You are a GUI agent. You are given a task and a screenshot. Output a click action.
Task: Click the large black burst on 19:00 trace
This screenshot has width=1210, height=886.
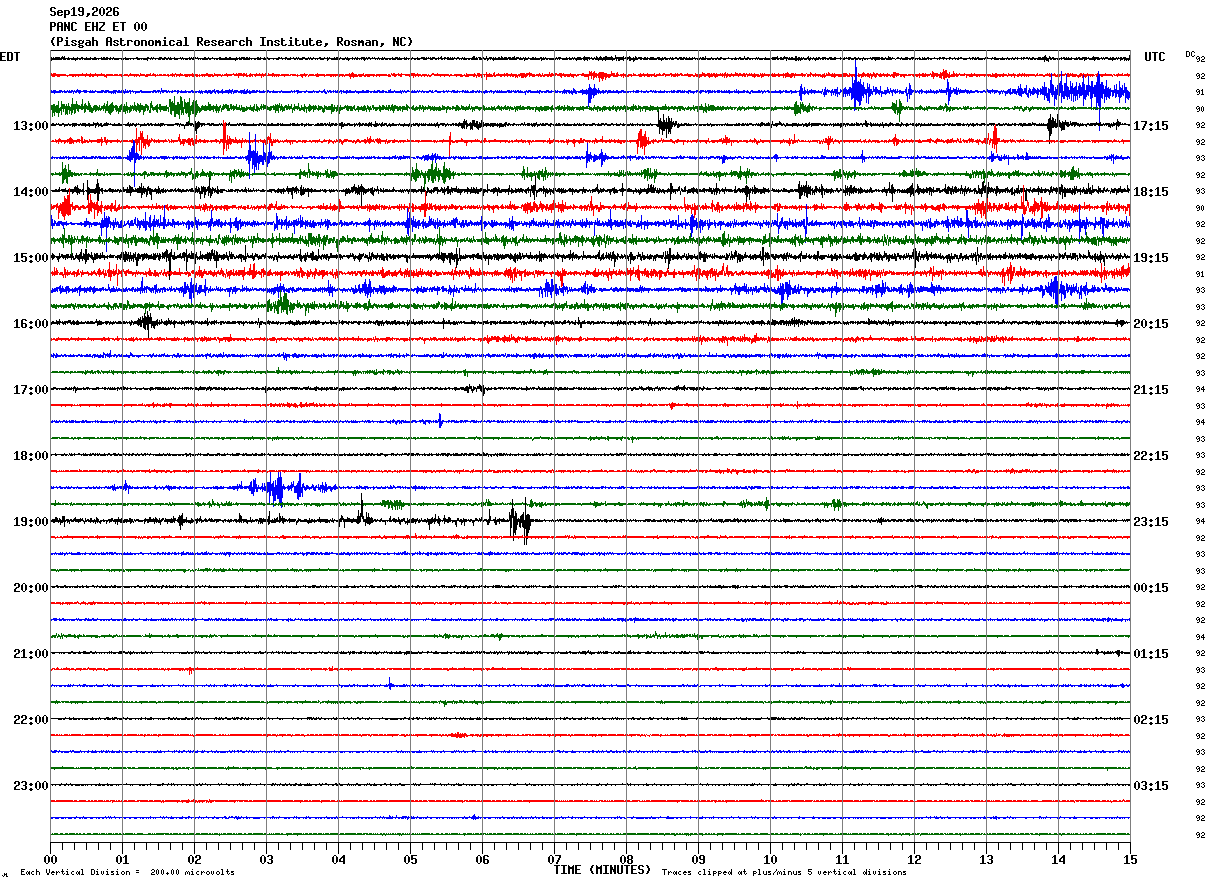click(x=519, y=522)
